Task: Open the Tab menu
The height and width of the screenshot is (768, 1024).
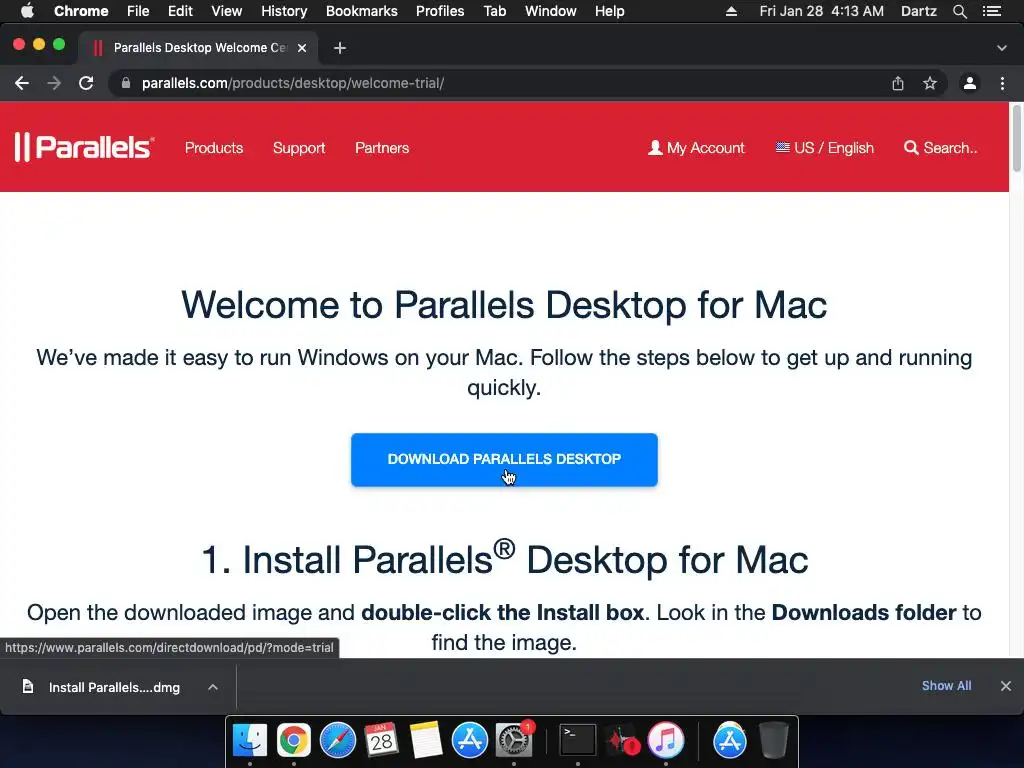Action: click(495, 11)
